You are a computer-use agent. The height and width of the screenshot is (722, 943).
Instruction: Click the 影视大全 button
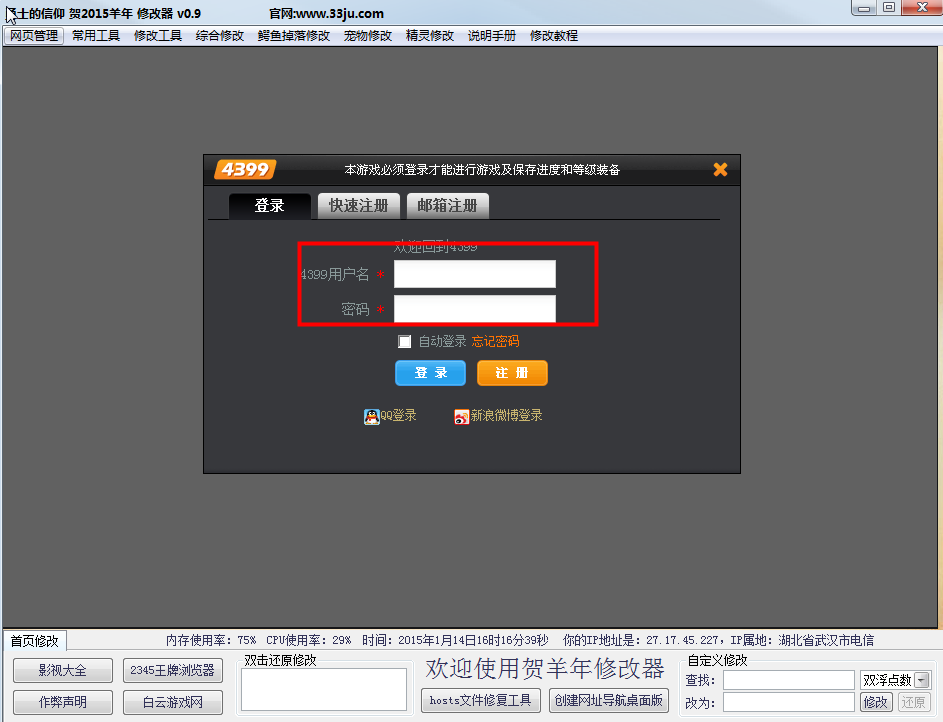(63, 670)
